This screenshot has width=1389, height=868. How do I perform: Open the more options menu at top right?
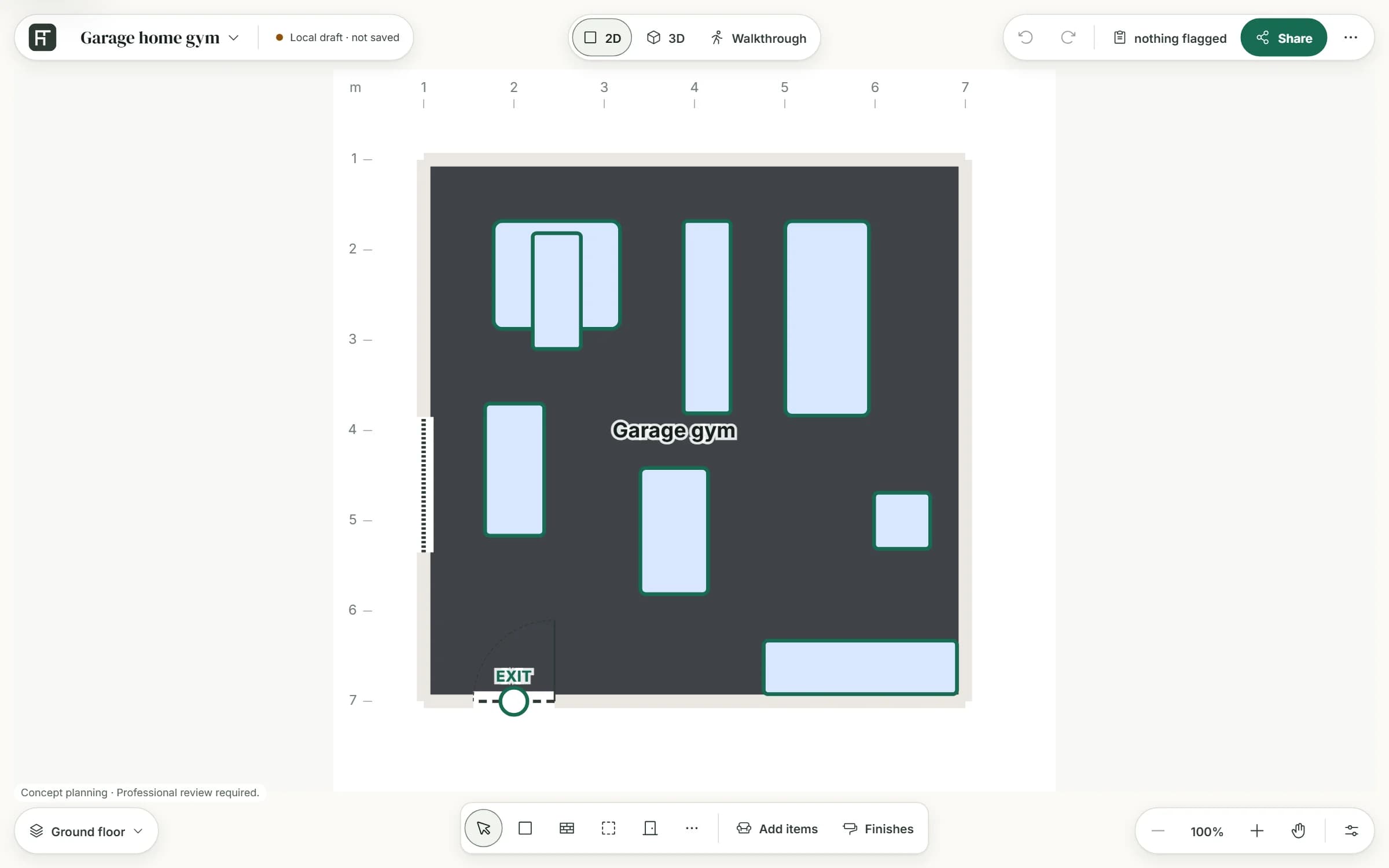point(1350,38)
